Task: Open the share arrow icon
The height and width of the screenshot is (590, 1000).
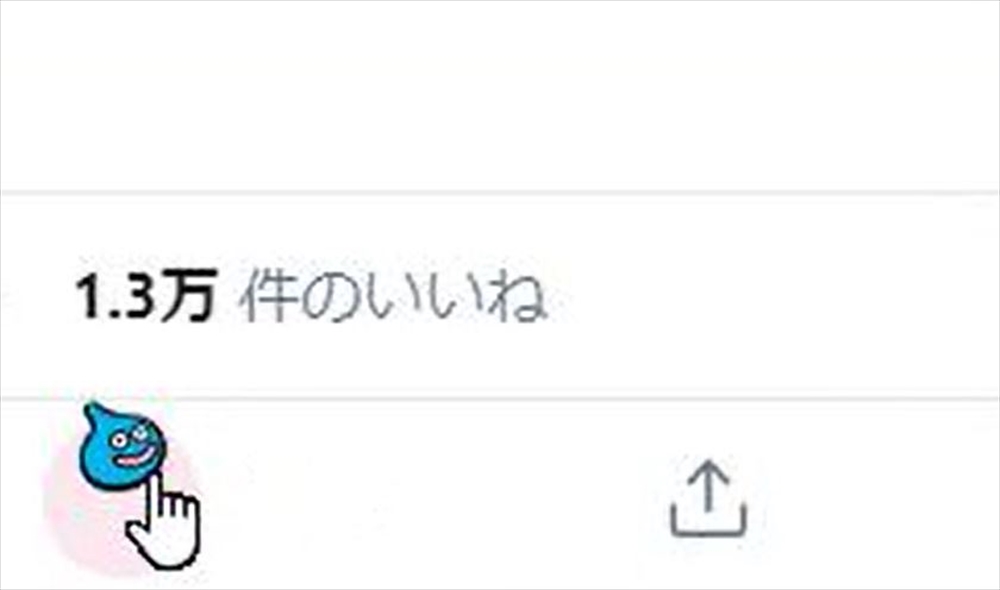Action: (708, 499)
